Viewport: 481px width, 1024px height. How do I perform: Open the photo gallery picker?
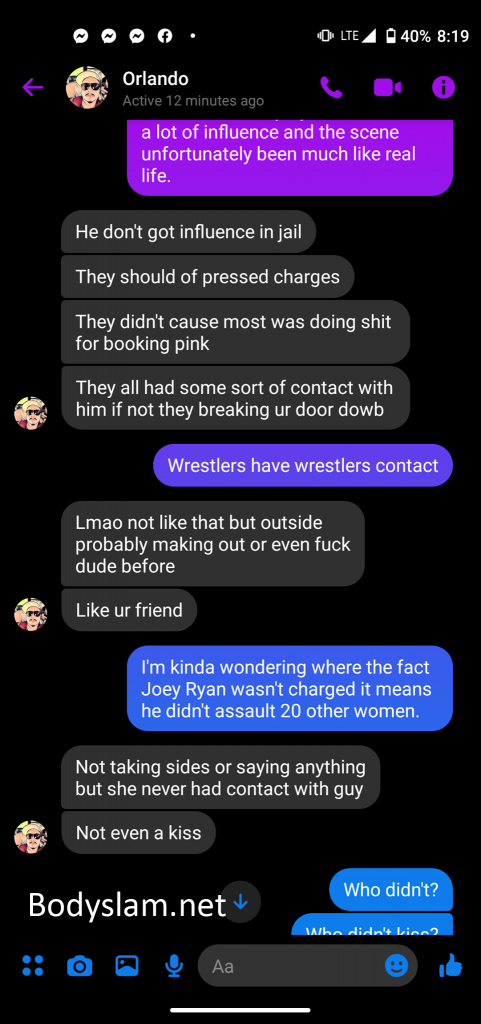click(x=127, y=965)
